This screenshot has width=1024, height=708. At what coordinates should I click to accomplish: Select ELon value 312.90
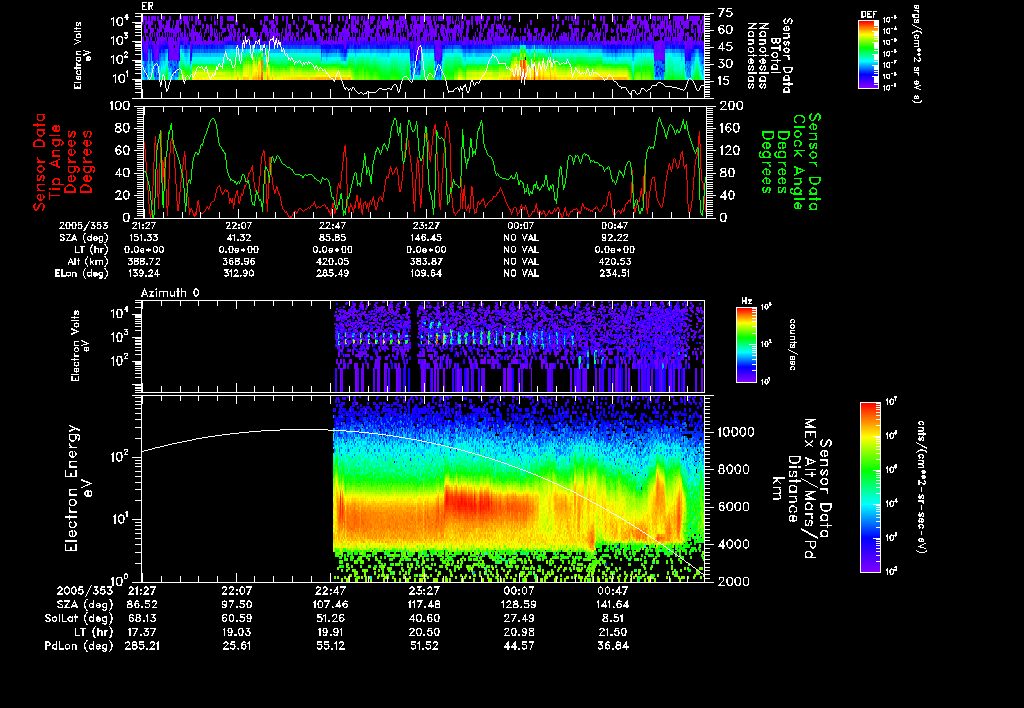click(238, 274)
